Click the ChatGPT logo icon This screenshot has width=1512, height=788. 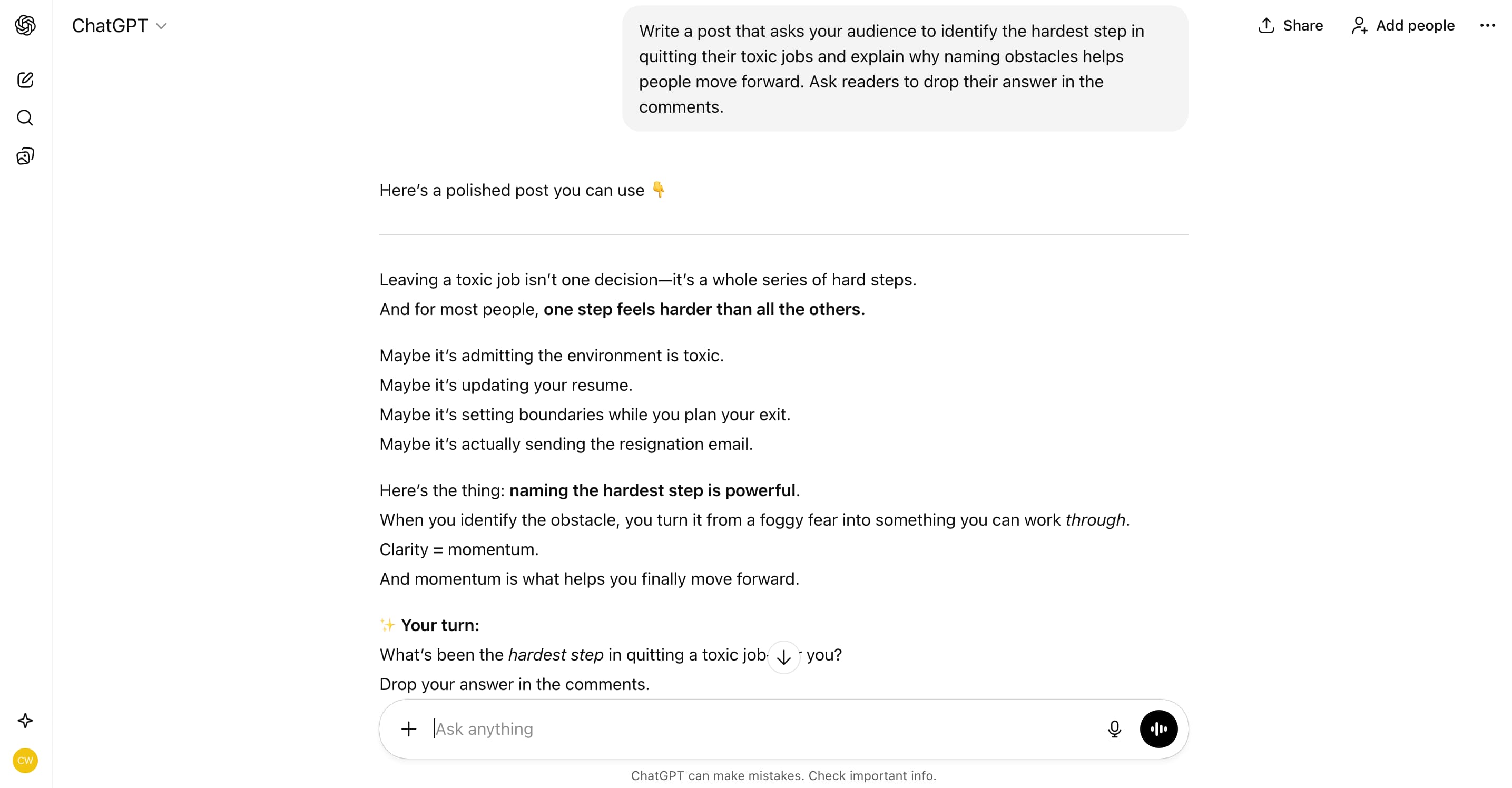tap(25, 25)
